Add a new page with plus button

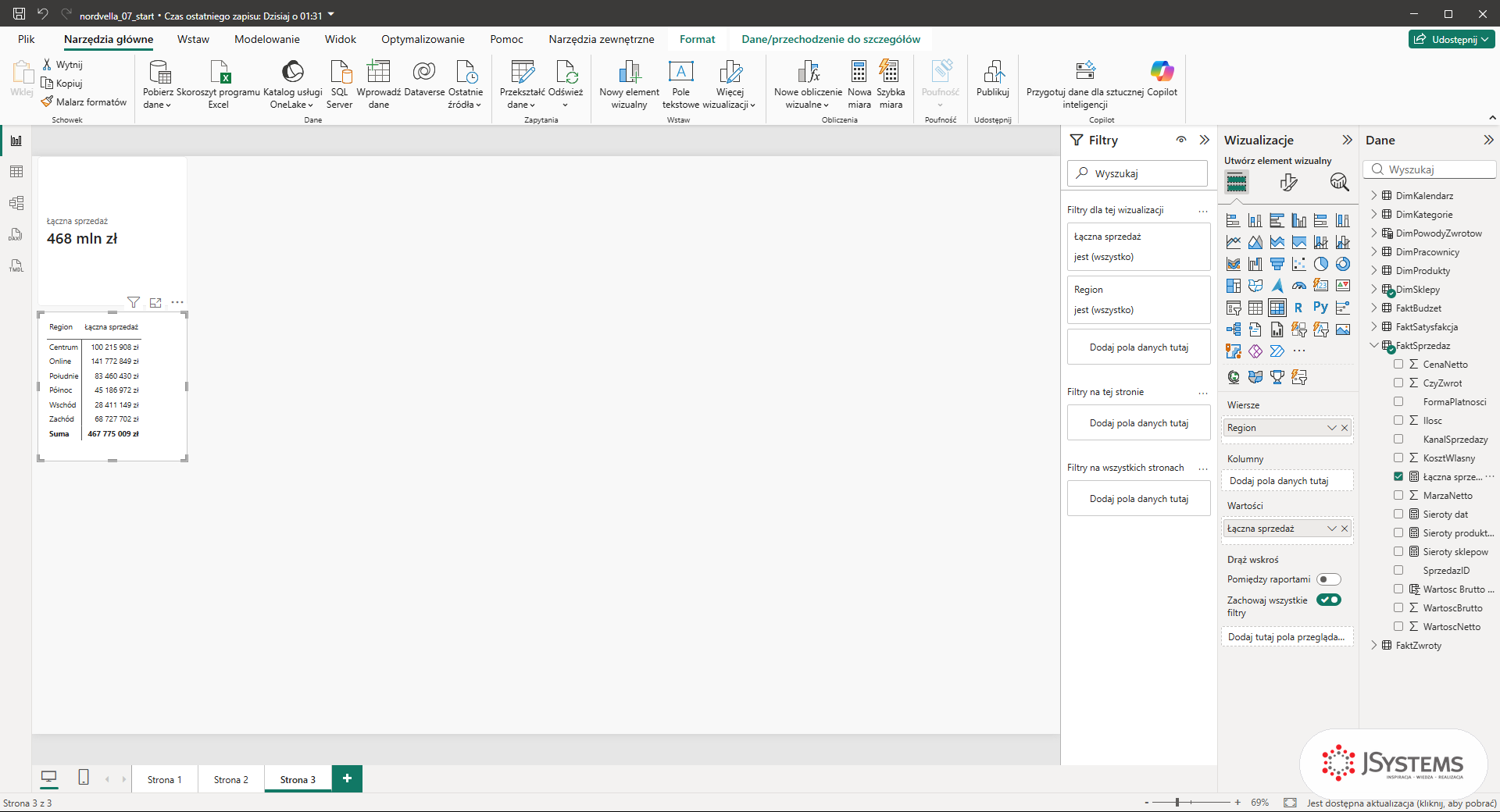[347, 778]
